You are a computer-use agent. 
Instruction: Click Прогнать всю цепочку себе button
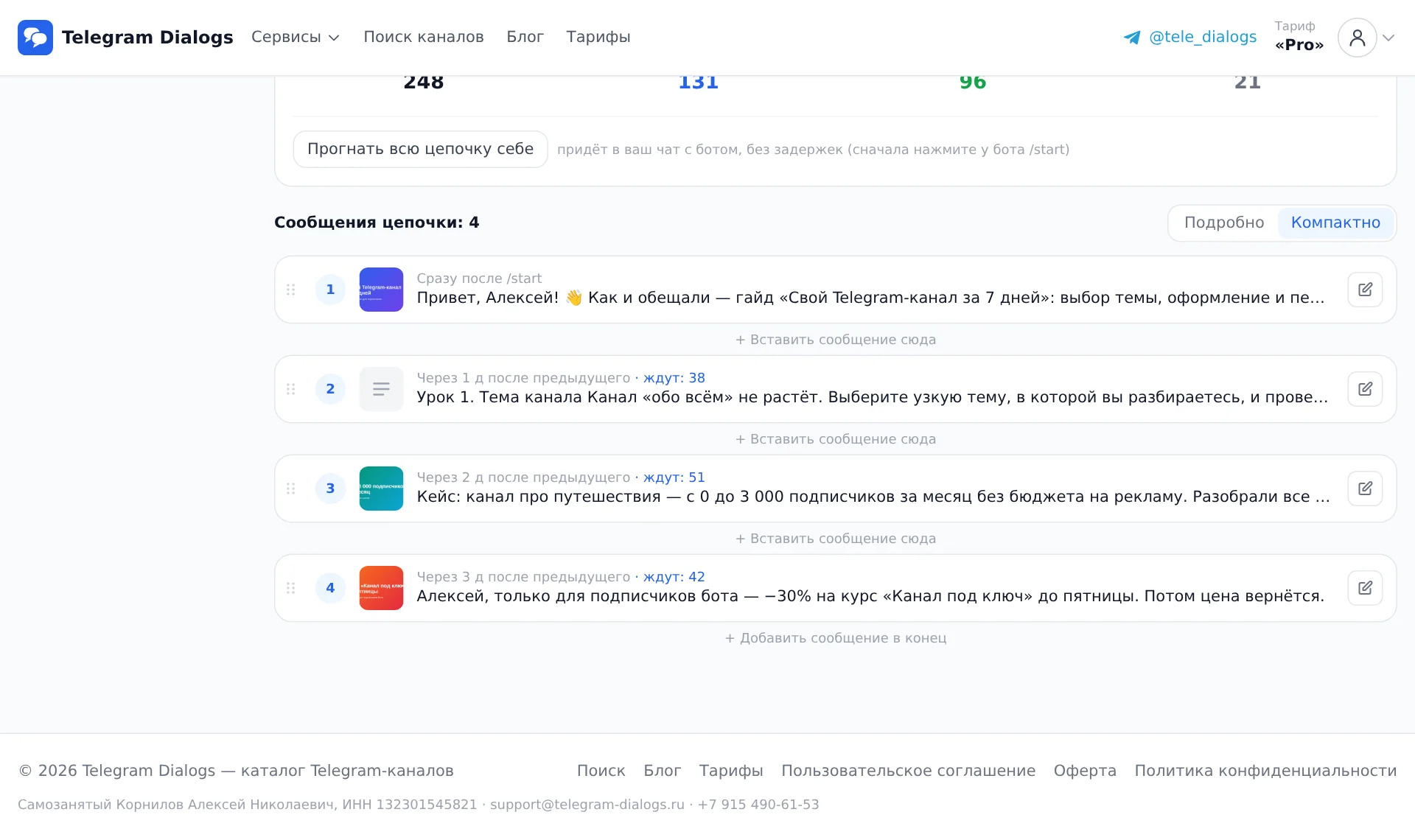coord(420,149)
